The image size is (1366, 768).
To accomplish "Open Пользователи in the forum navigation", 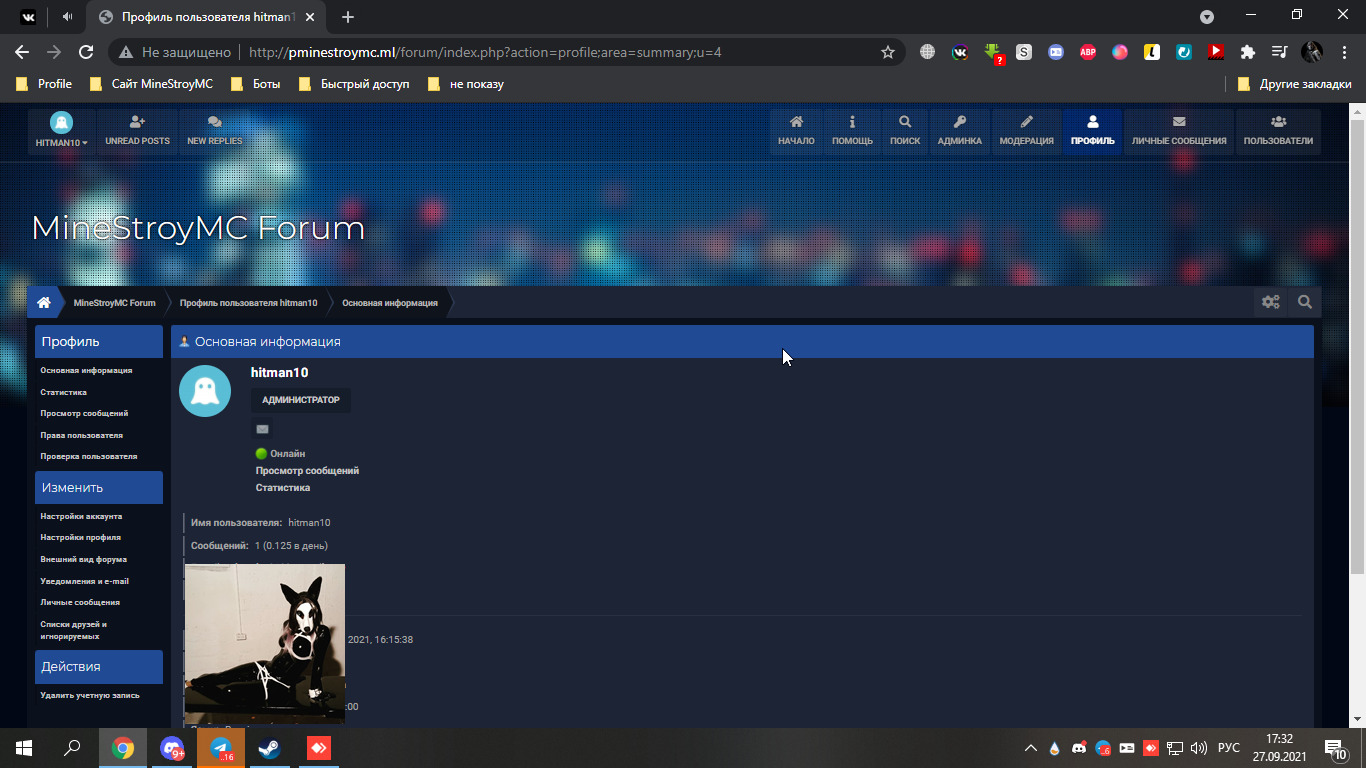I will [x=1278, y=131].
